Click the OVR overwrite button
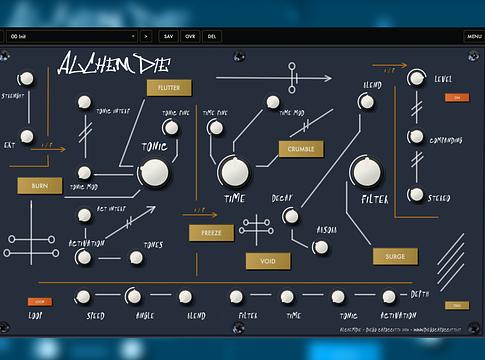This screenshot has height=360, width=485. point(190,36)
